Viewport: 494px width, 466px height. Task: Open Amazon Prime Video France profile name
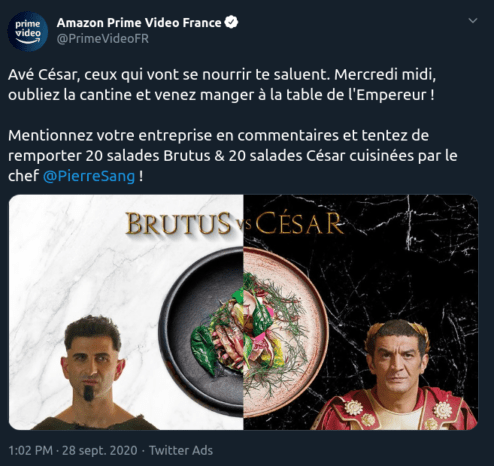139,23
